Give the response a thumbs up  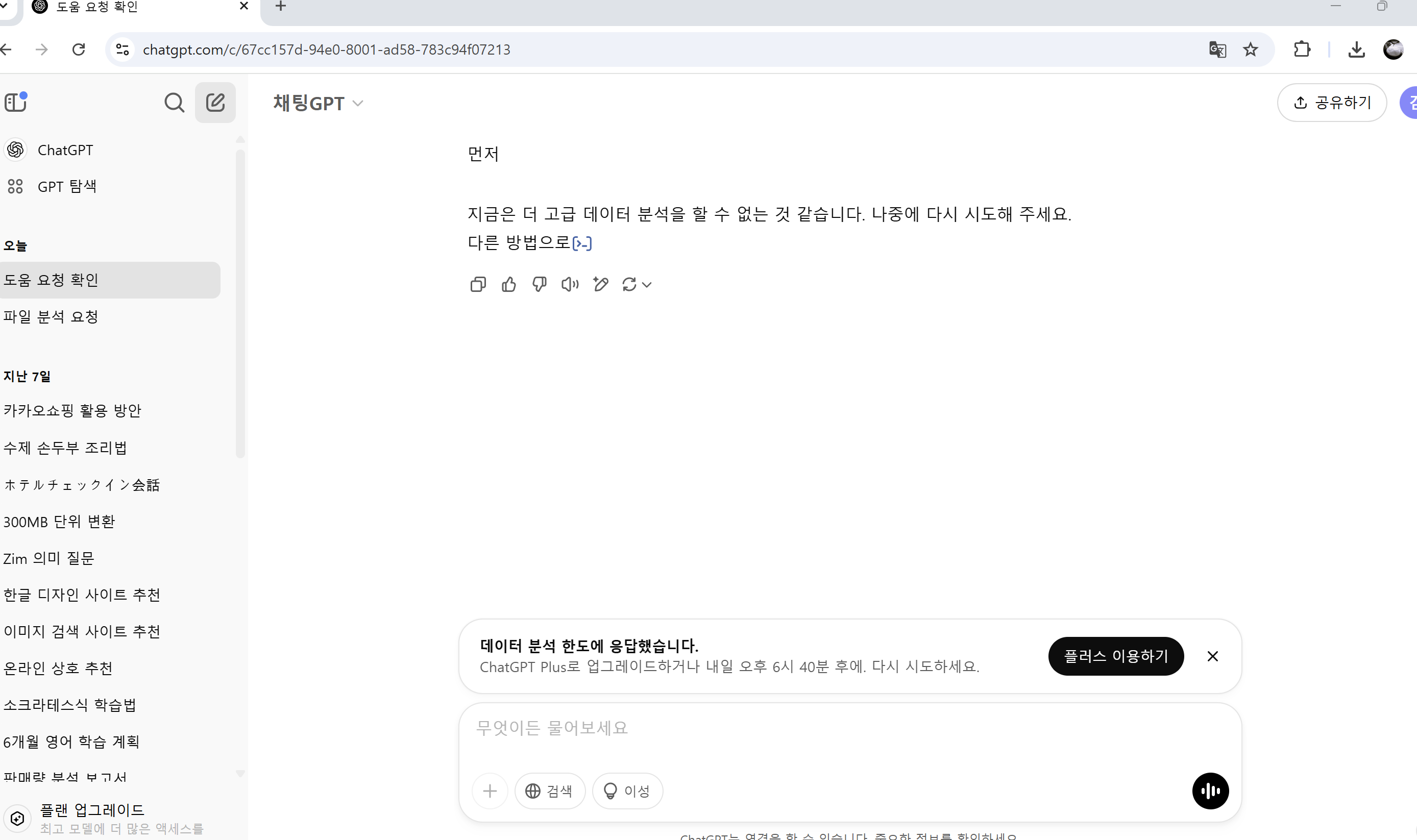[x=508, y=284]
